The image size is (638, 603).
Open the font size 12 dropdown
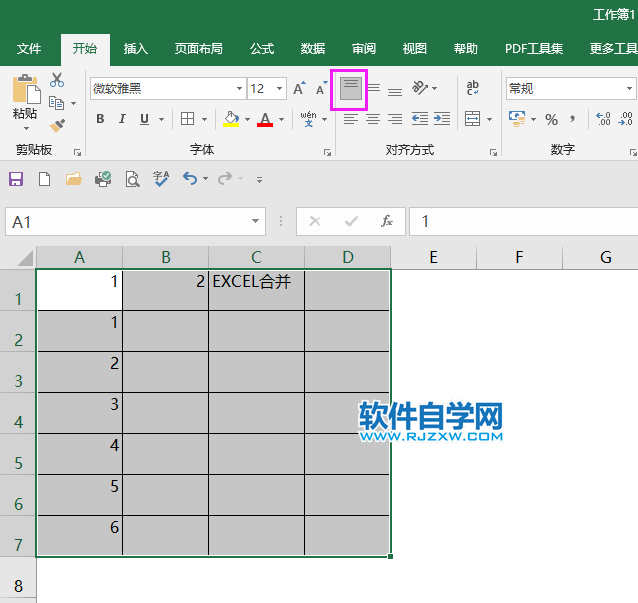tap(279, 88)
